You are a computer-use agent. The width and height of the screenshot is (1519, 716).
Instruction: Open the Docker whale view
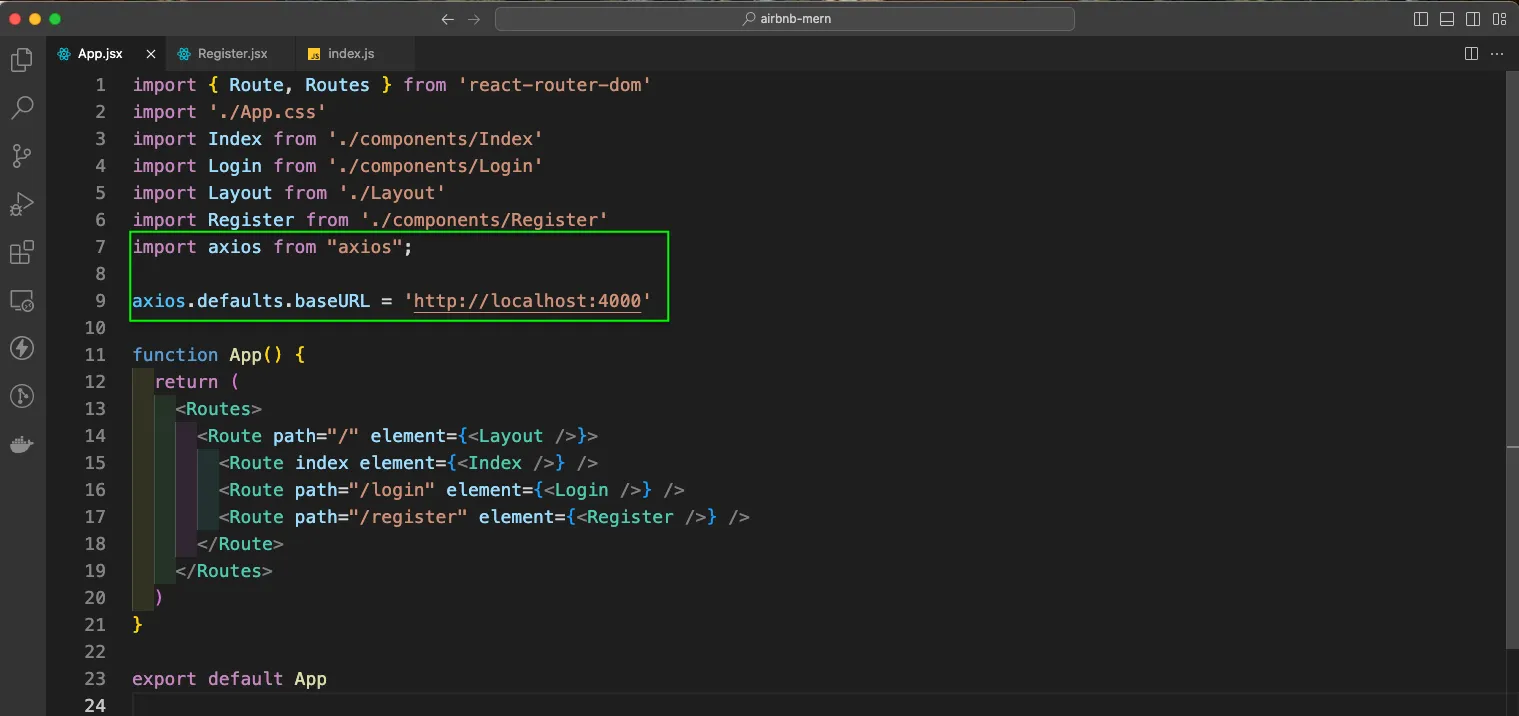coord(22,444)
